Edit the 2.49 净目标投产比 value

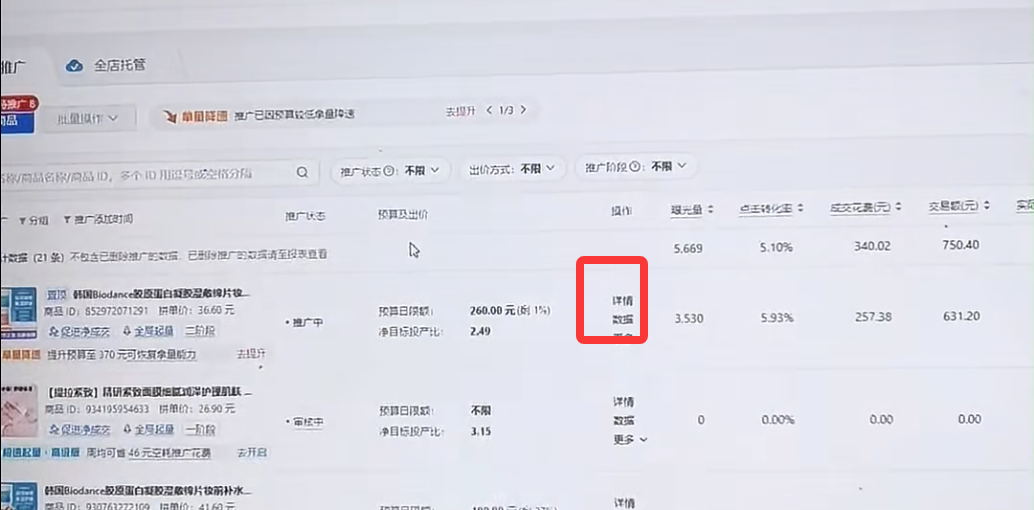point(480,332)
